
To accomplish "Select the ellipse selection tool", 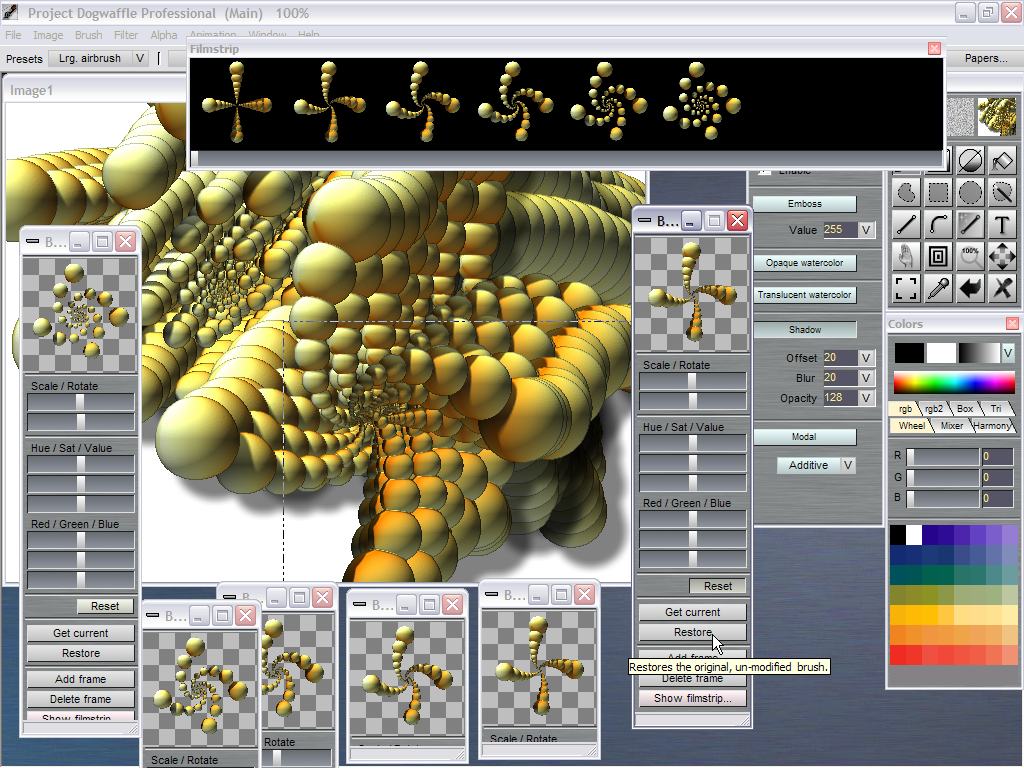I will [x=970, y=192].
